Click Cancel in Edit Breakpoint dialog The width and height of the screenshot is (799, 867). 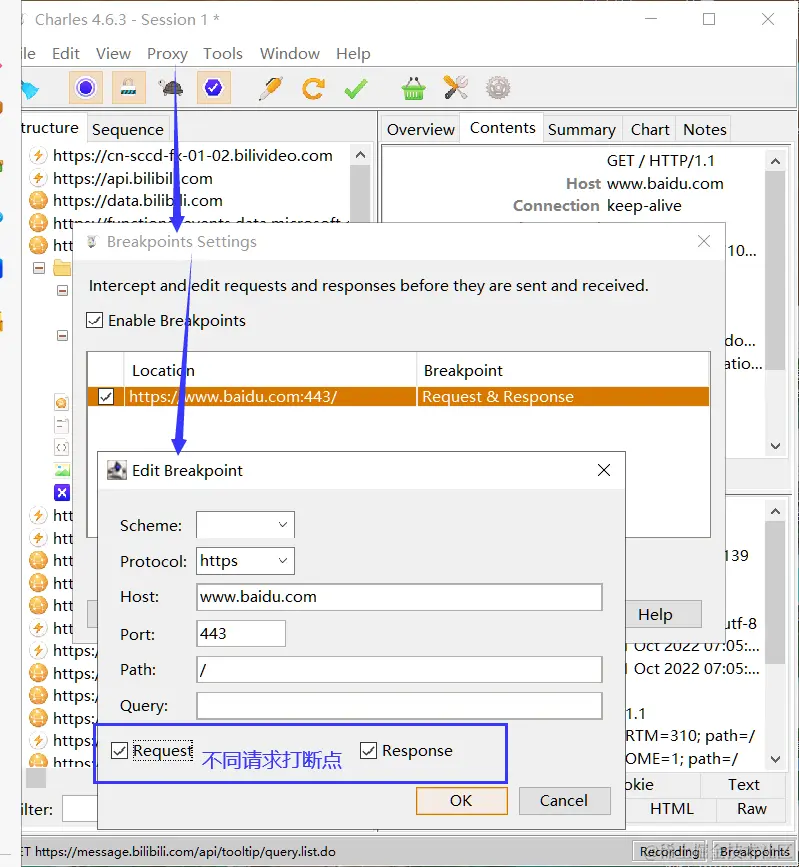564,801
